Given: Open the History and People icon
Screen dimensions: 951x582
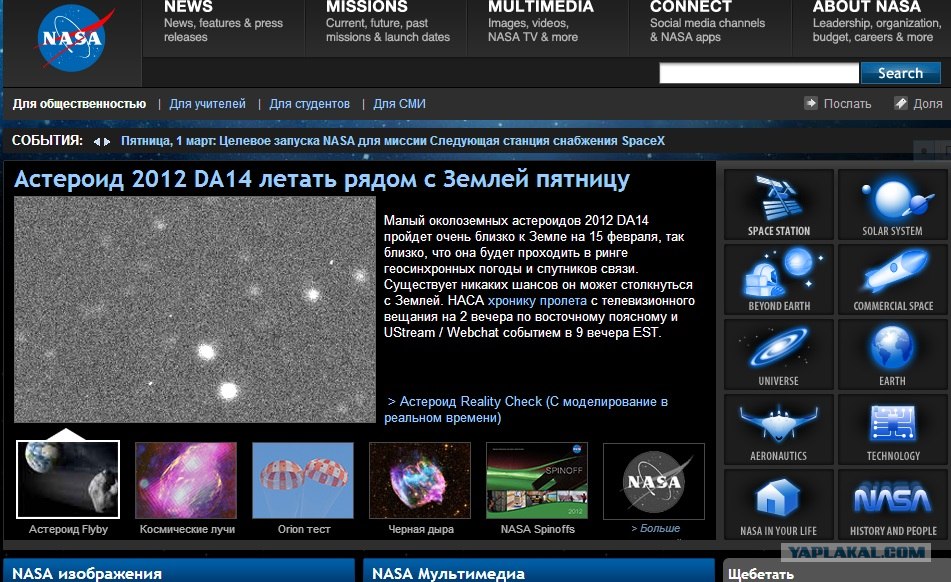Looking at the screenshot, I should click(892, 504).
